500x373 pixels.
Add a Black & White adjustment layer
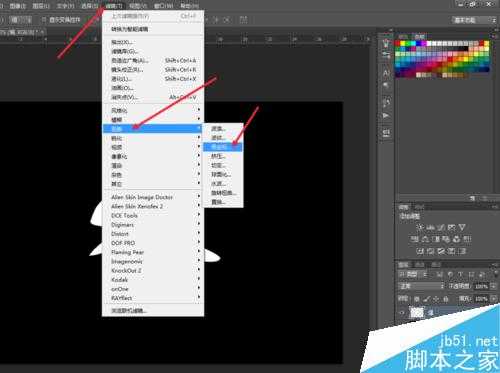[435, 239]
